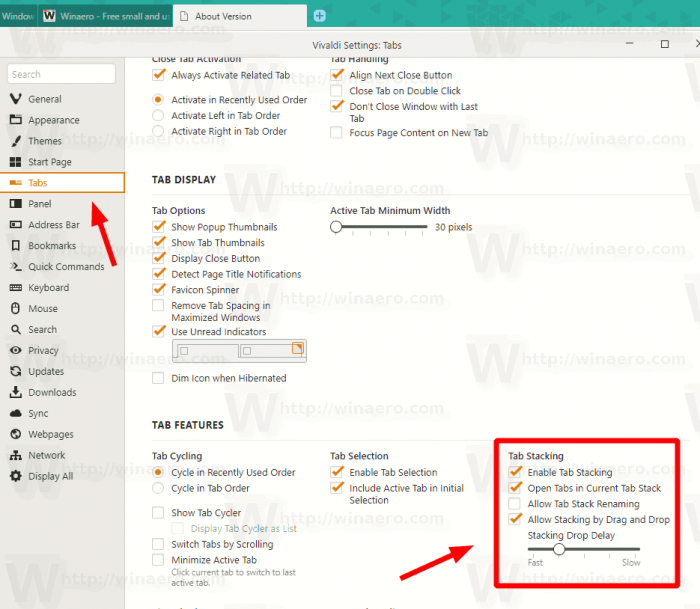Image resolution: width=700 pixels, height=609 pixels.
Task: Toggle Enable Tab Stacking checkbox
Action: [x=515, y=472]
